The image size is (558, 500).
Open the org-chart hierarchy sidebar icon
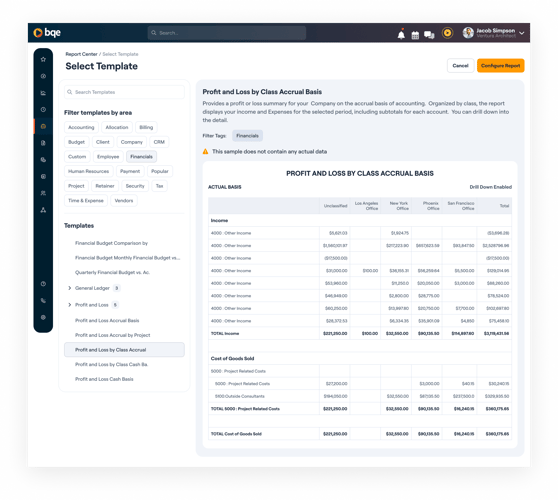coord(43,210)
